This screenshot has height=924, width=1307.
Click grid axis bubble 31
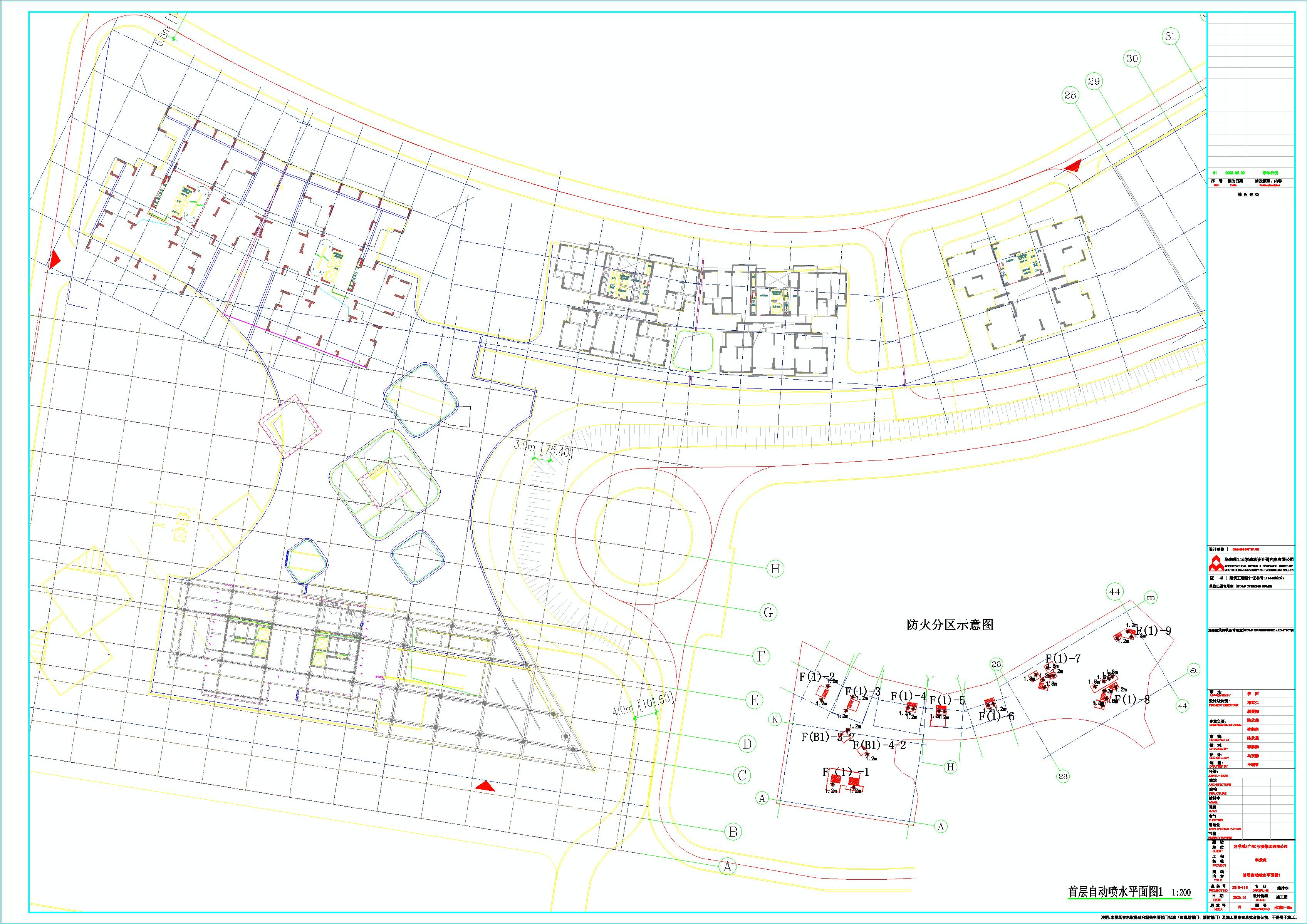pos(1170,37)
